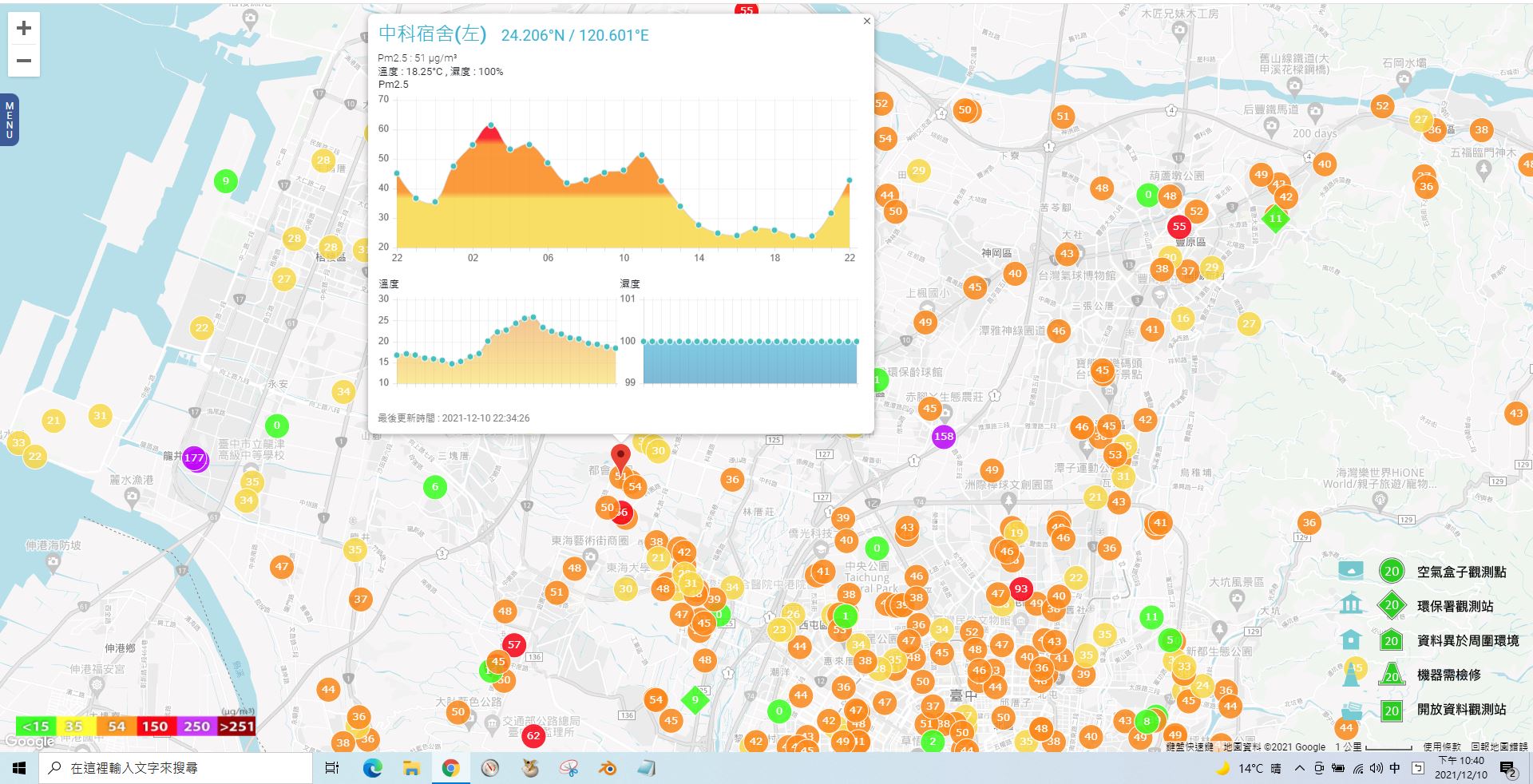Zoom in the map with plus button
The image size is (1533, 784).
(24, 28)
